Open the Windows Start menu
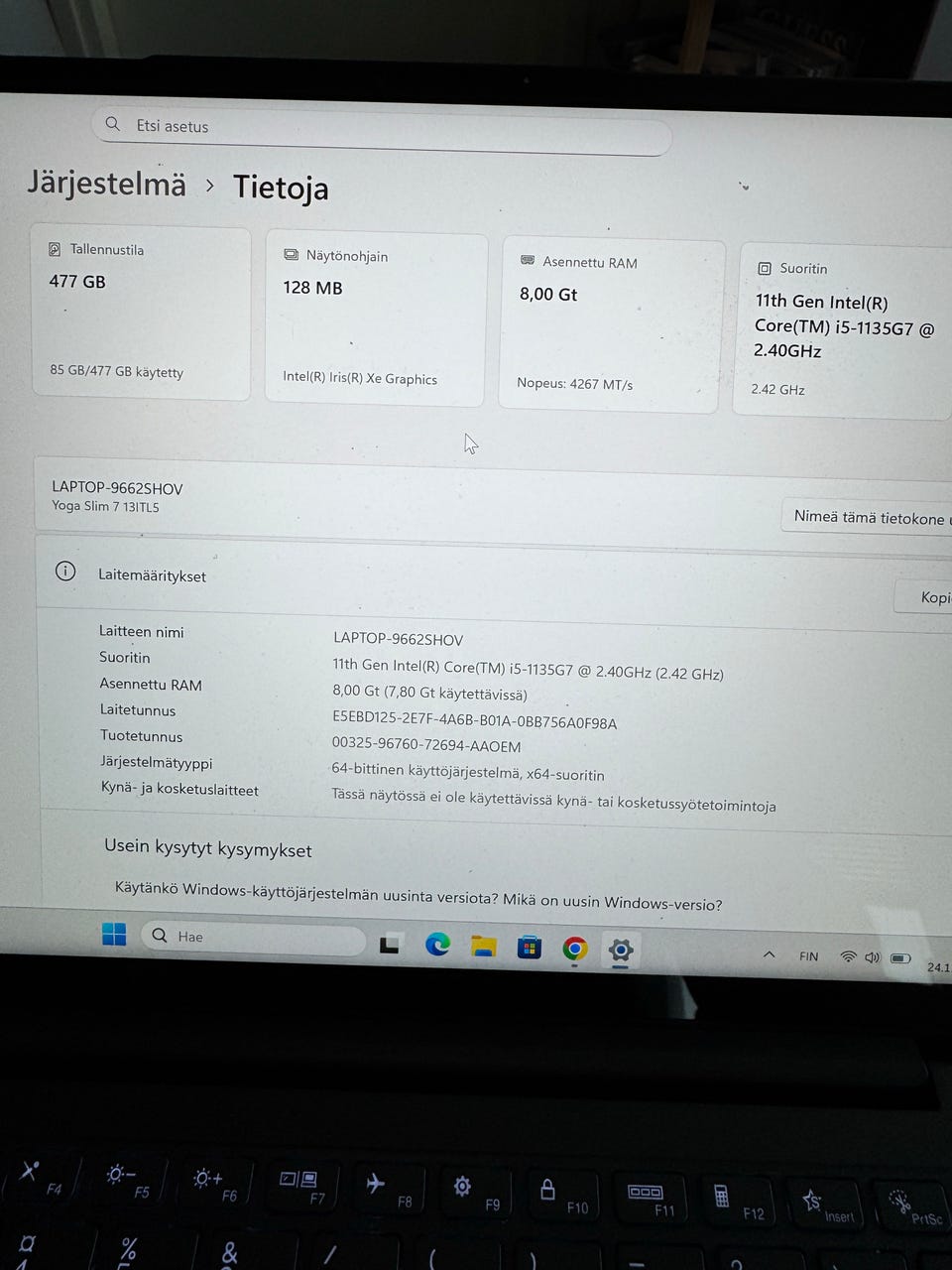Screen dimensions: 952x1270 click(114, 935)
